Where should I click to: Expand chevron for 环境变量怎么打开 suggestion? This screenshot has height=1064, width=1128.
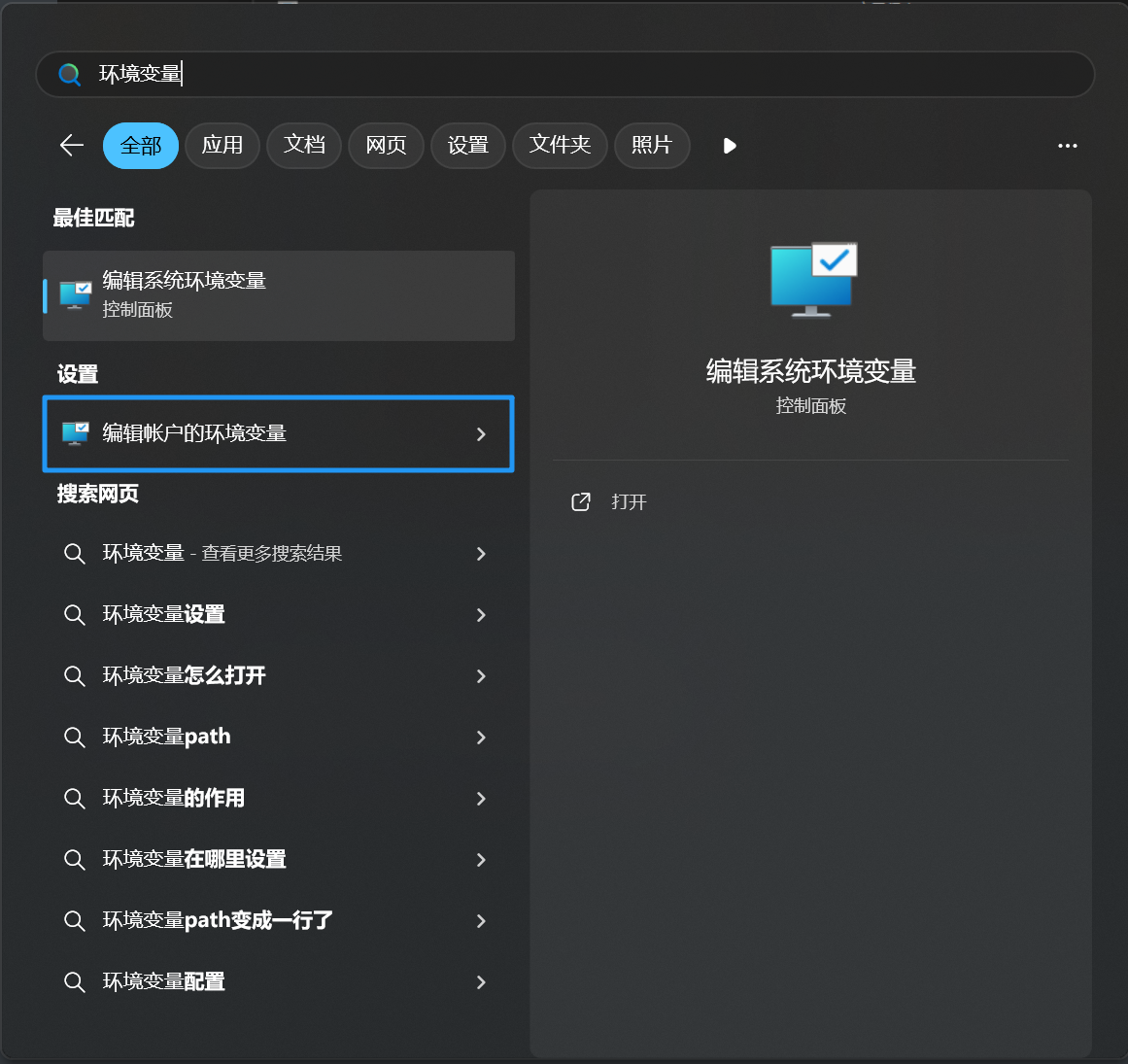click(481, 676)
